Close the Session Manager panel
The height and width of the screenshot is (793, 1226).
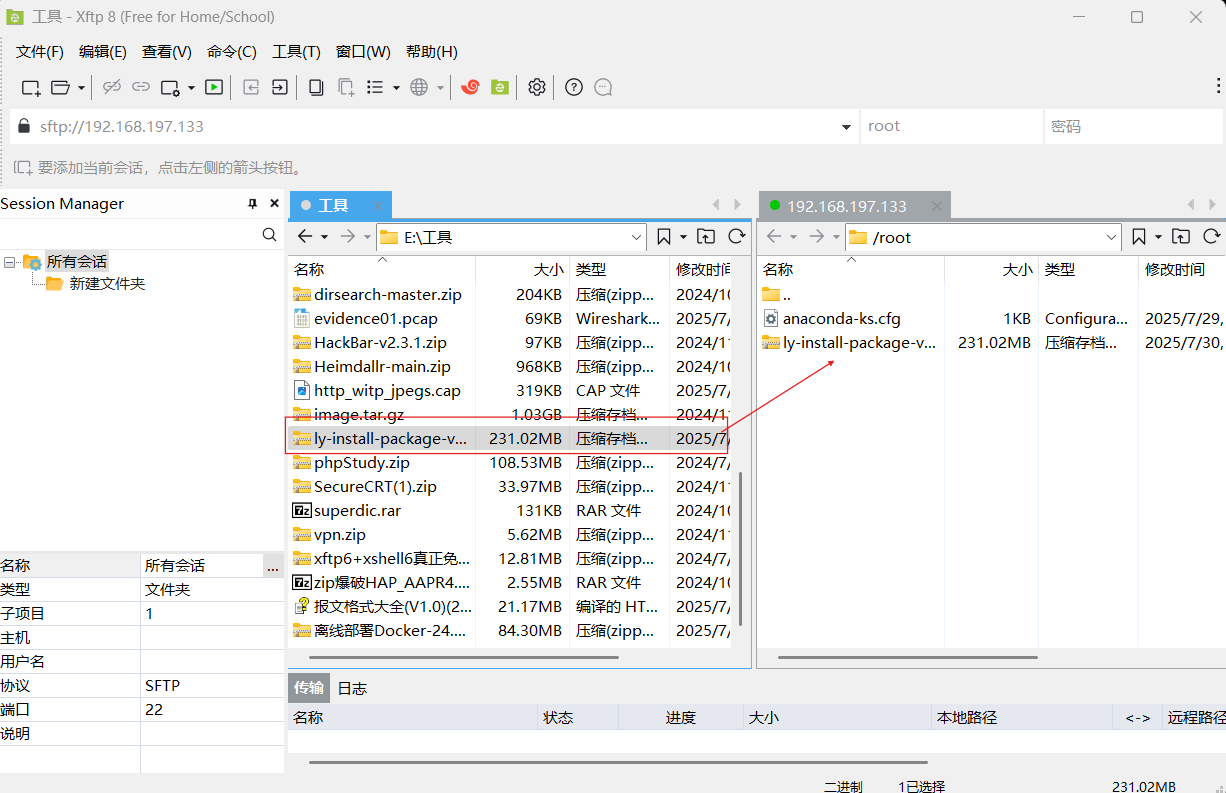pos(275,204)
